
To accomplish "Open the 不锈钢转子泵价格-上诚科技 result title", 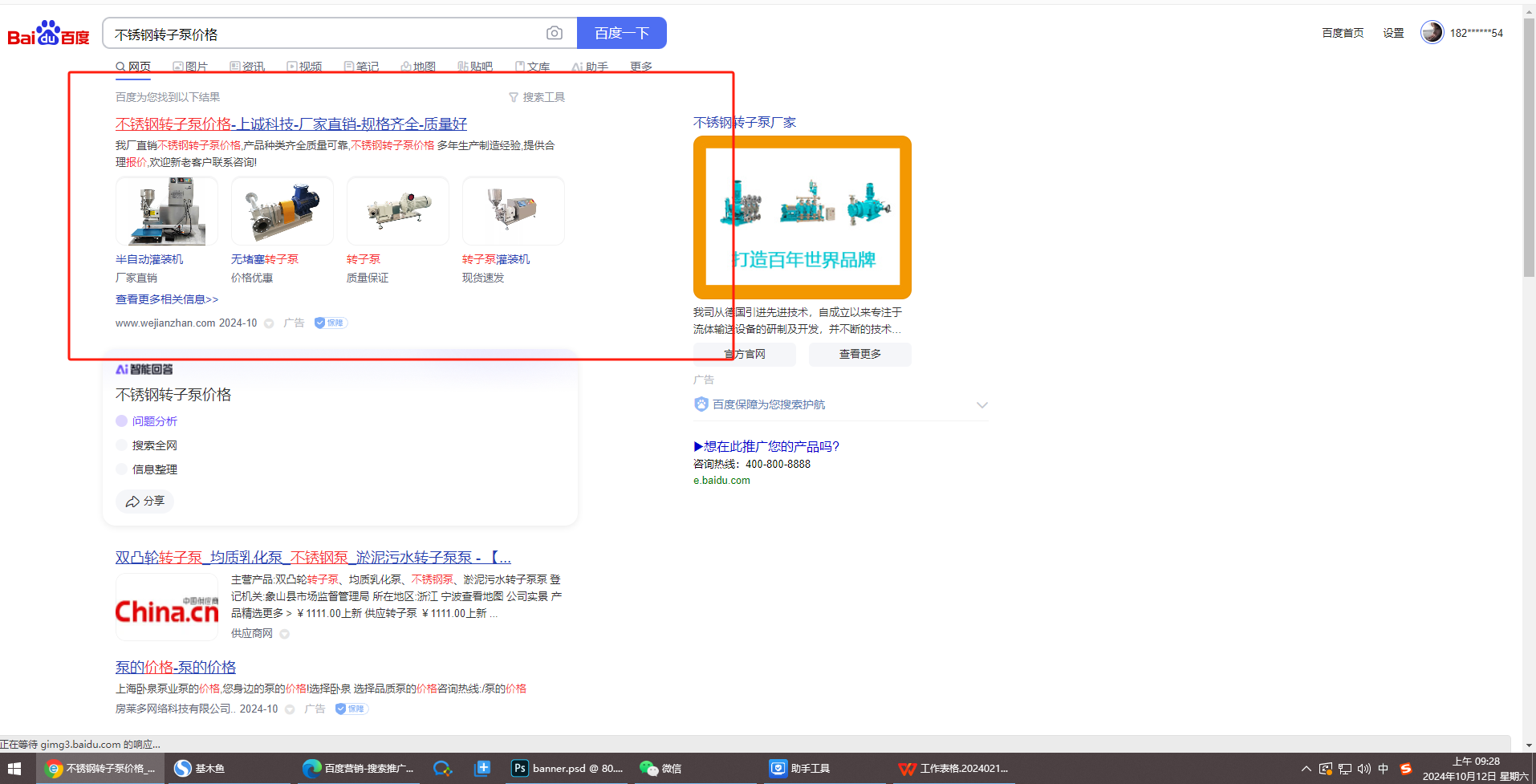I will click(x=291, y=124).
